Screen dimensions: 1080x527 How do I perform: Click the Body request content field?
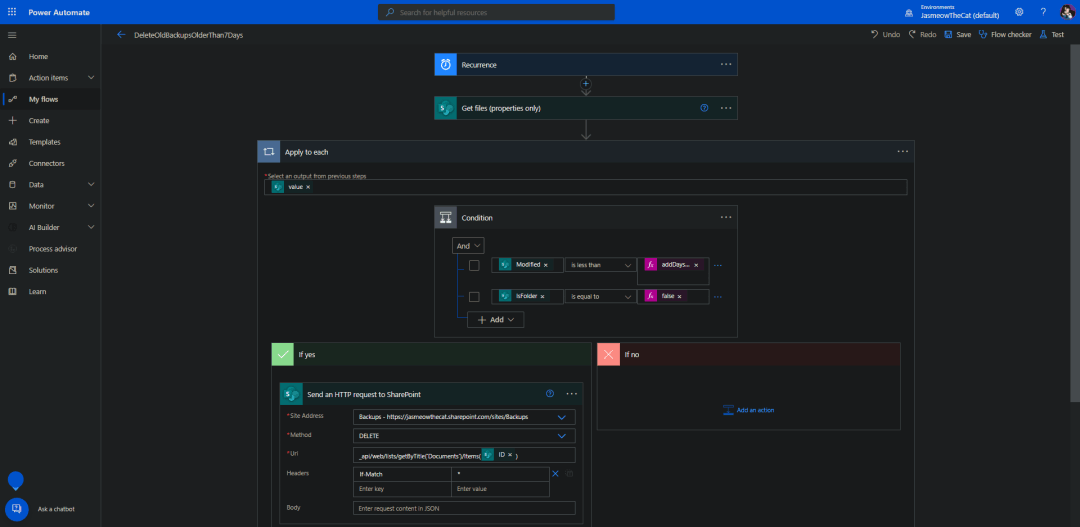464,508
